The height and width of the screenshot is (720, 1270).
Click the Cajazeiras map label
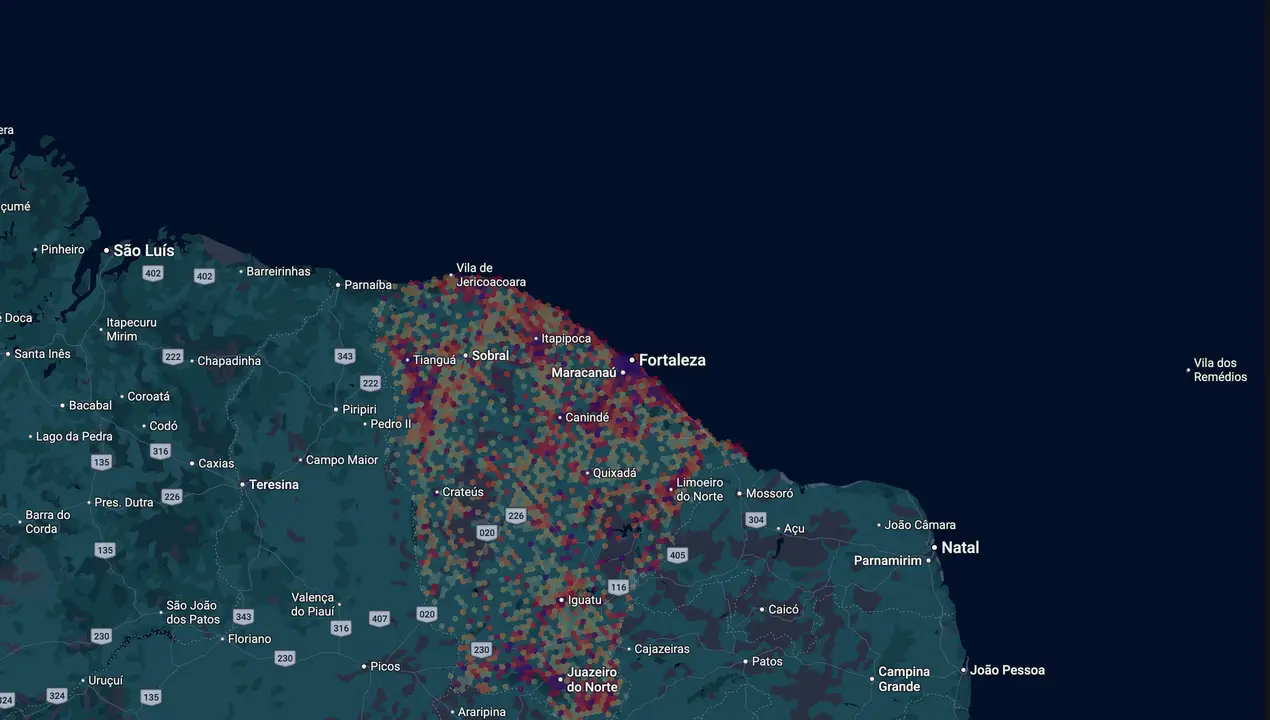point(663,649)
